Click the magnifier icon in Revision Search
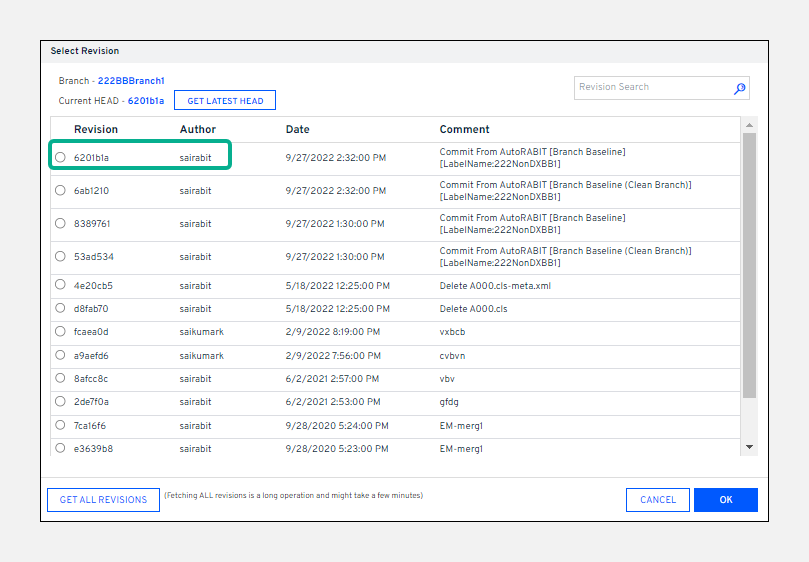 (x=739, y=88)
